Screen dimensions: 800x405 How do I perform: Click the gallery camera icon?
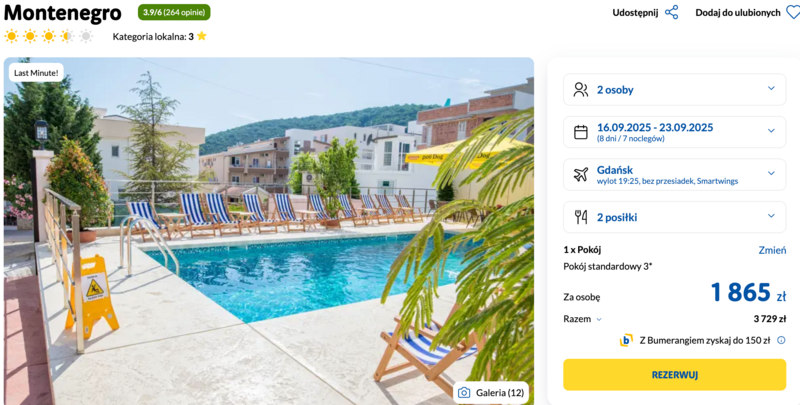(464, 393)
